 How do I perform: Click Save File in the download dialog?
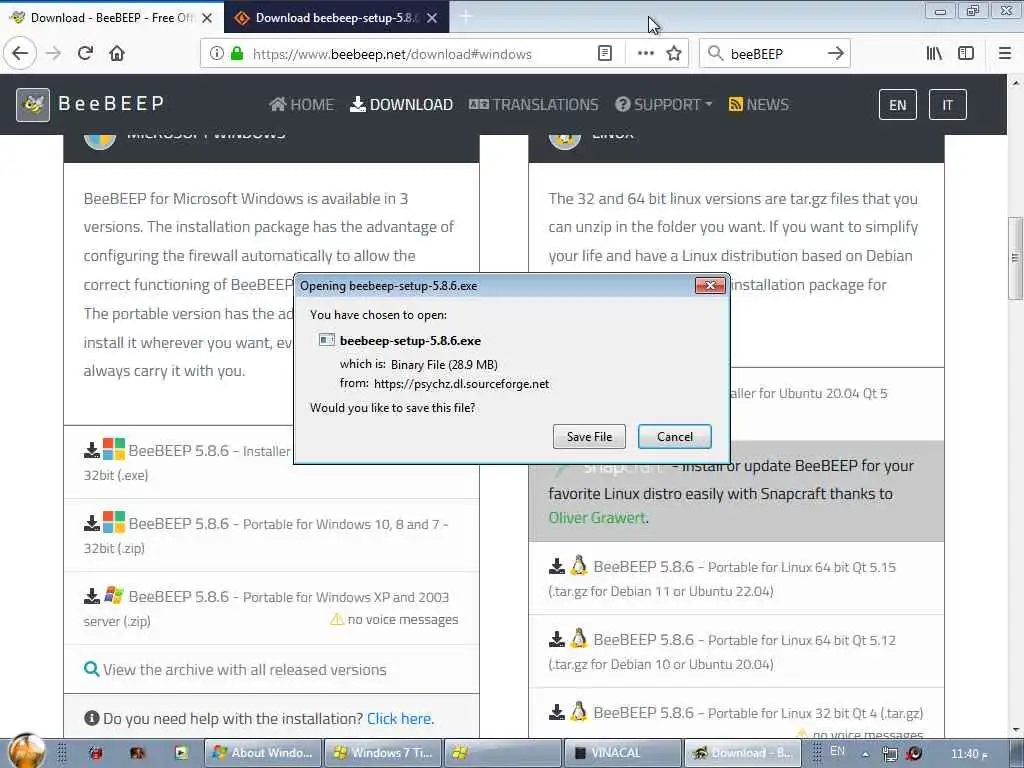coord(588,436)
